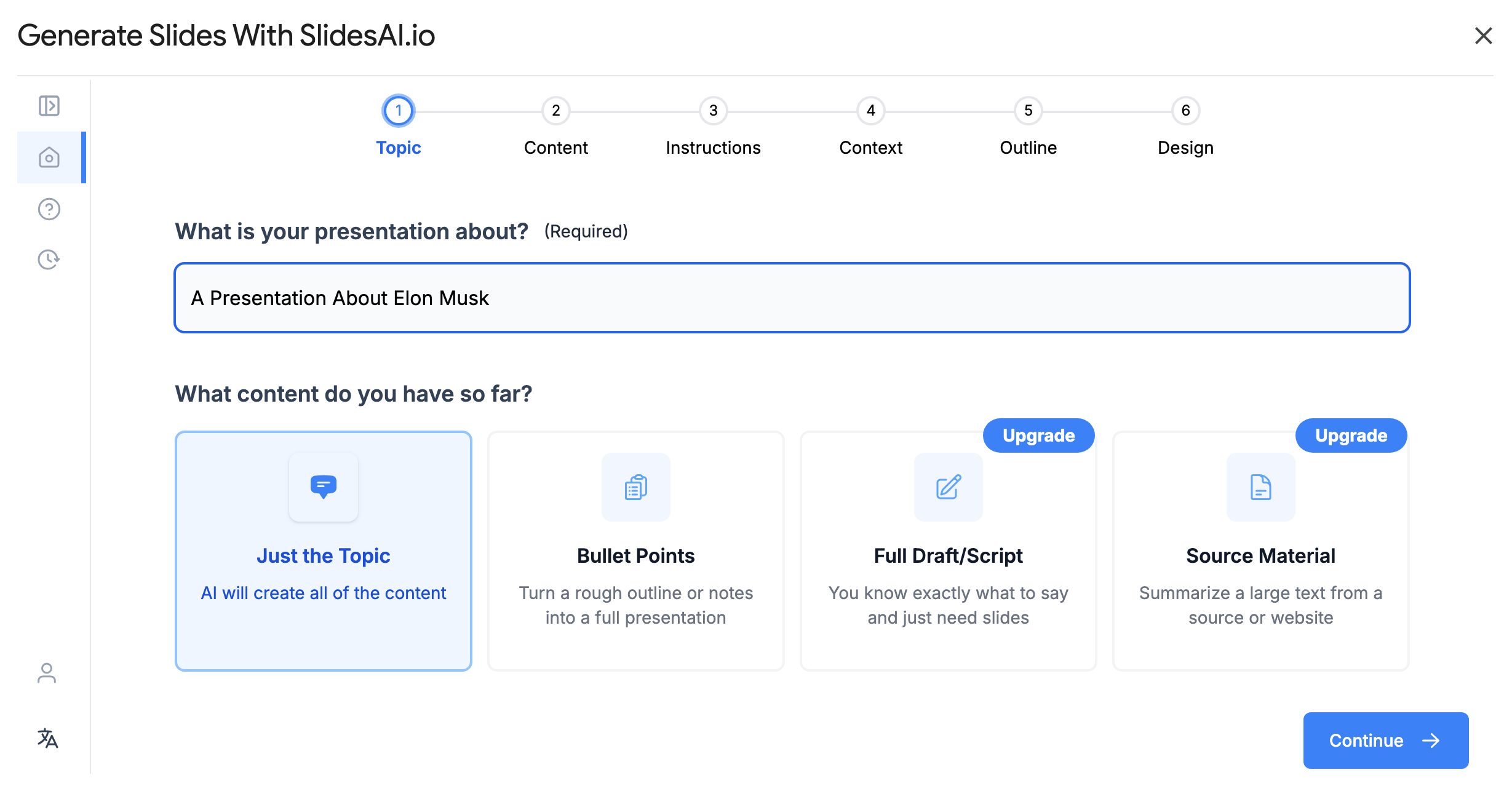Click the Design step label
Screen dimensions: 1512x791
click(x=1186, y=148)
